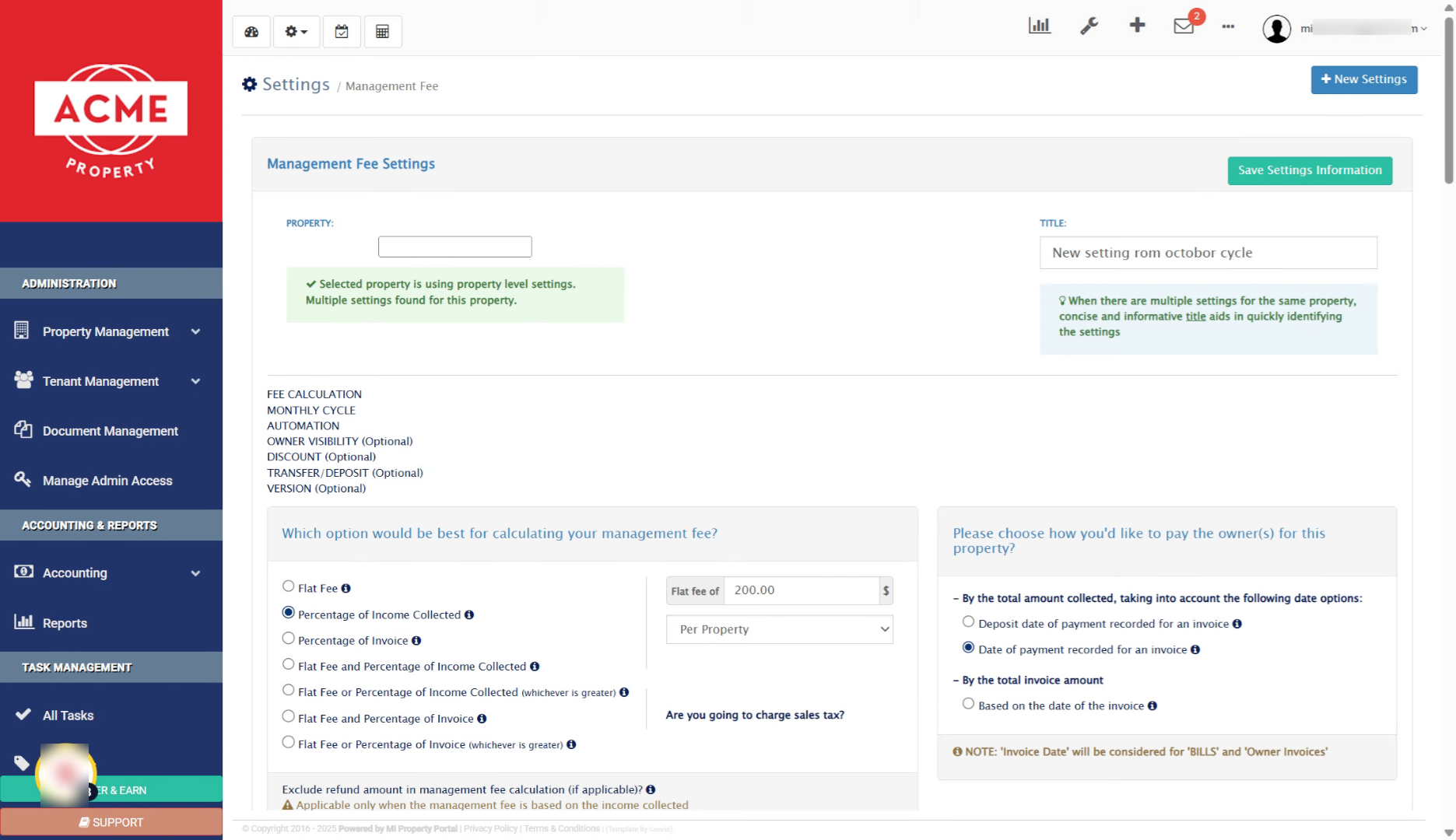Click the wrench tools icon
This screenshot has height=840, width=1456.
pyautogui.click(x=1089, y=26)
